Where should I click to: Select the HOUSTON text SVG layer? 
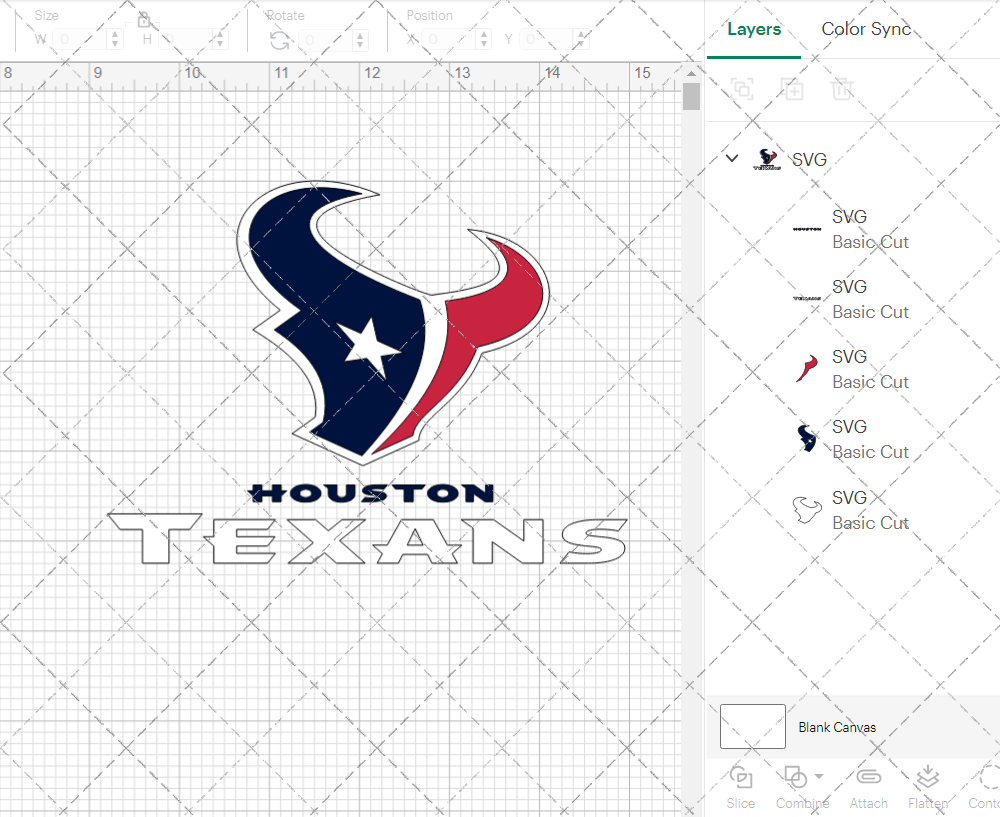[x=852, y=229]
